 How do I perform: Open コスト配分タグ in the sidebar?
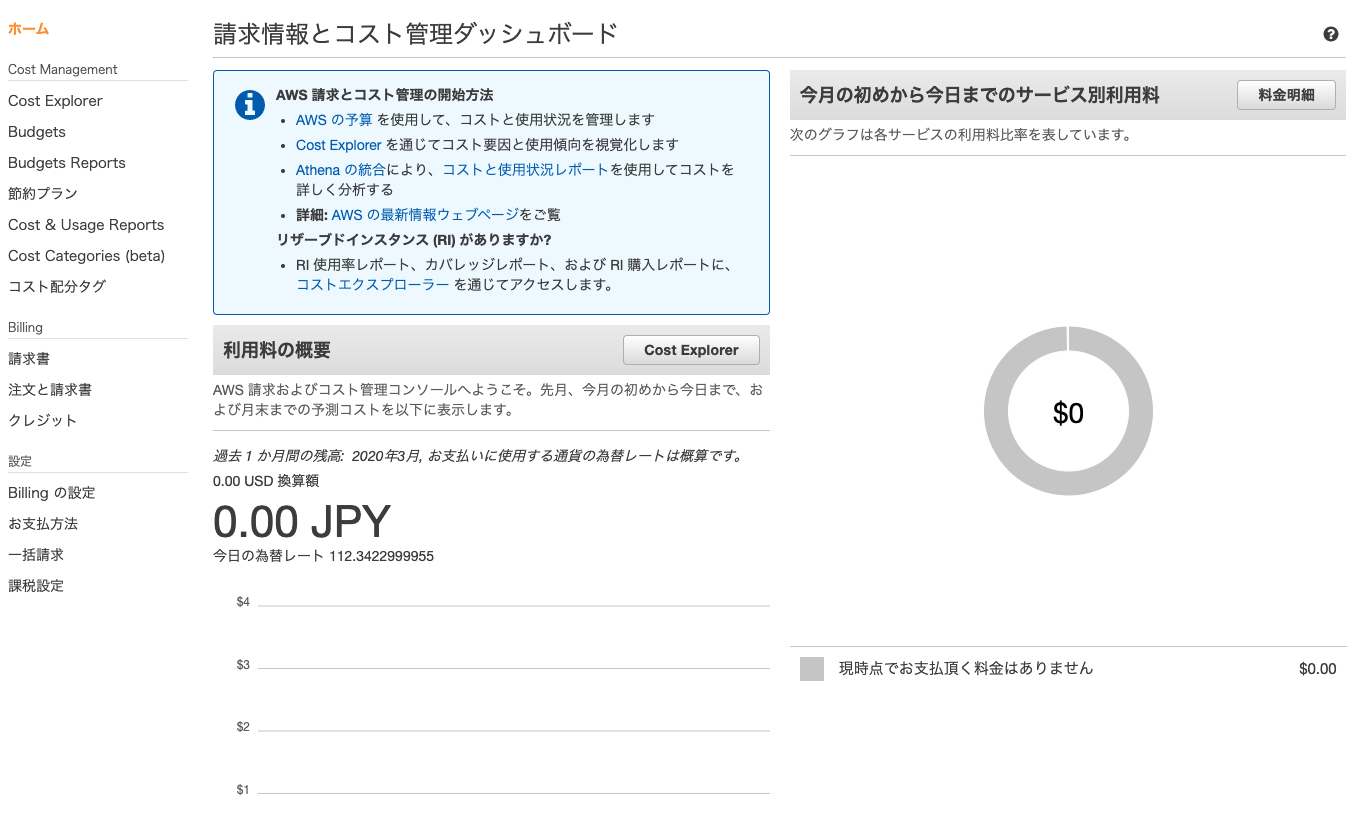[57, 287]
